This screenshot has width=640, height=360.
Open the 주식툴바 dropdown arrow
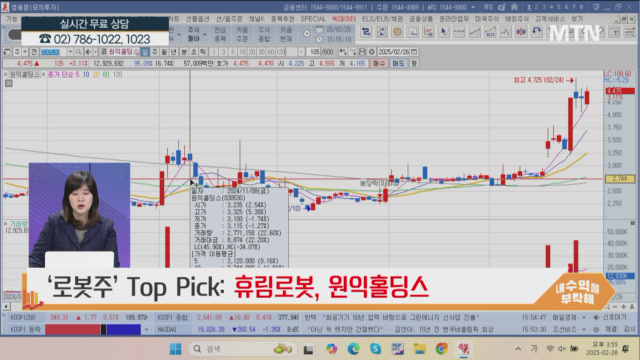(204, 35)
